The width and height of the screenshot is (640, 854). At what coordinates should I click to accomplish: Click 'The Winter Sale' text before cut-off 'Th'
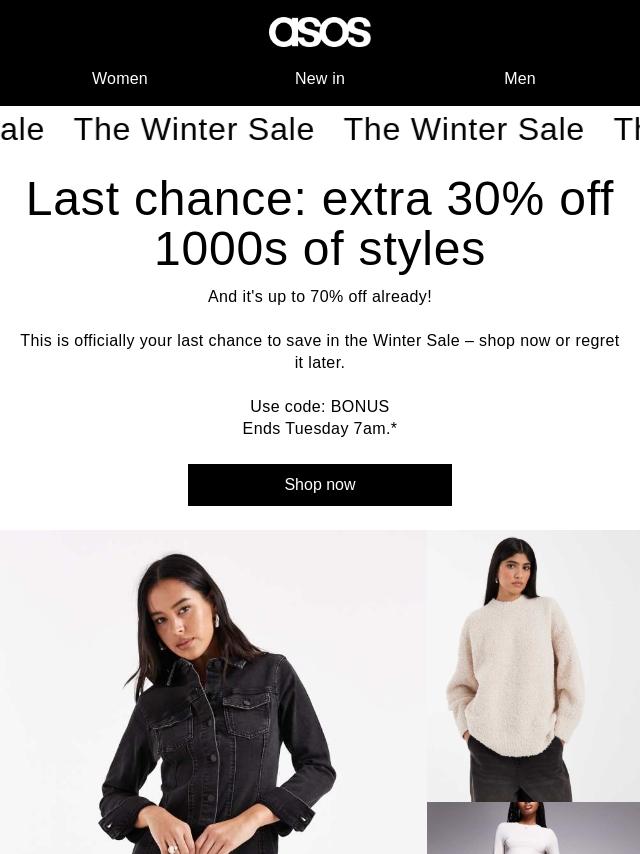point(464,130)
